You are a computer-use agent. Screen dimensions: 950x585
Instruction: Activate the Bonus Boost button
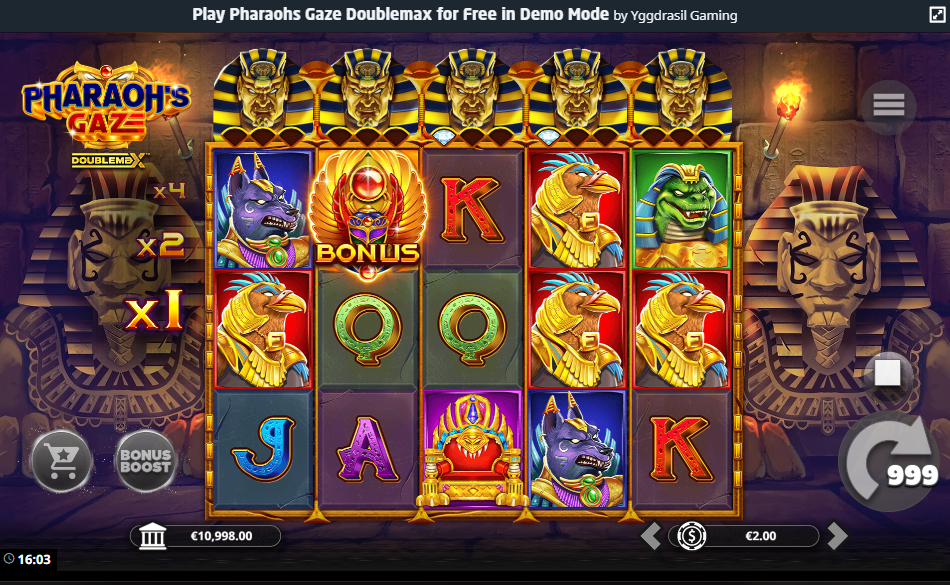tap(145, 461)
